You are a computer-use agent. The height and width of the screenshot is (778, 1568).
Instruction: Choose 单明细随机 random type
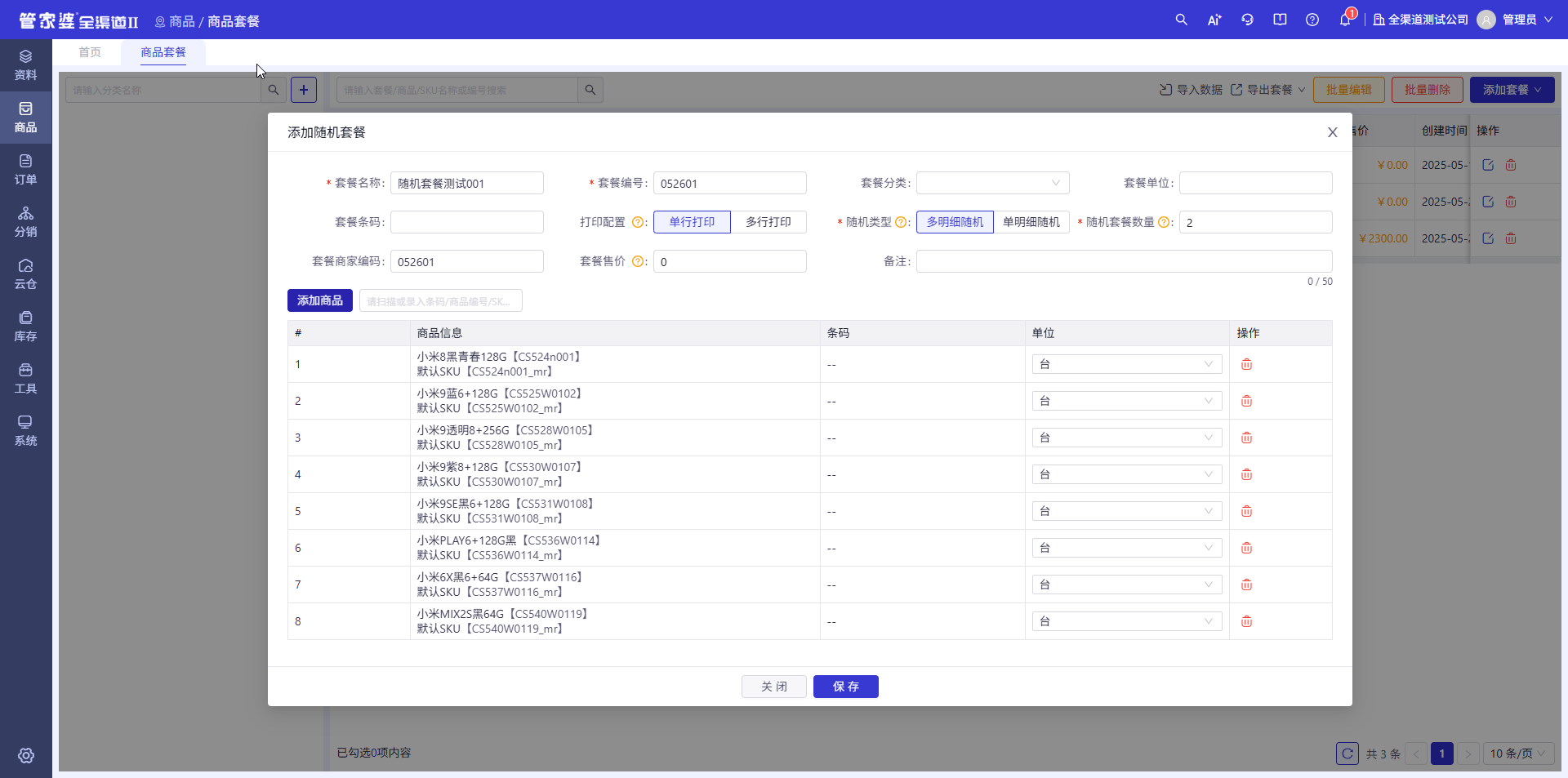[1031, 222]
